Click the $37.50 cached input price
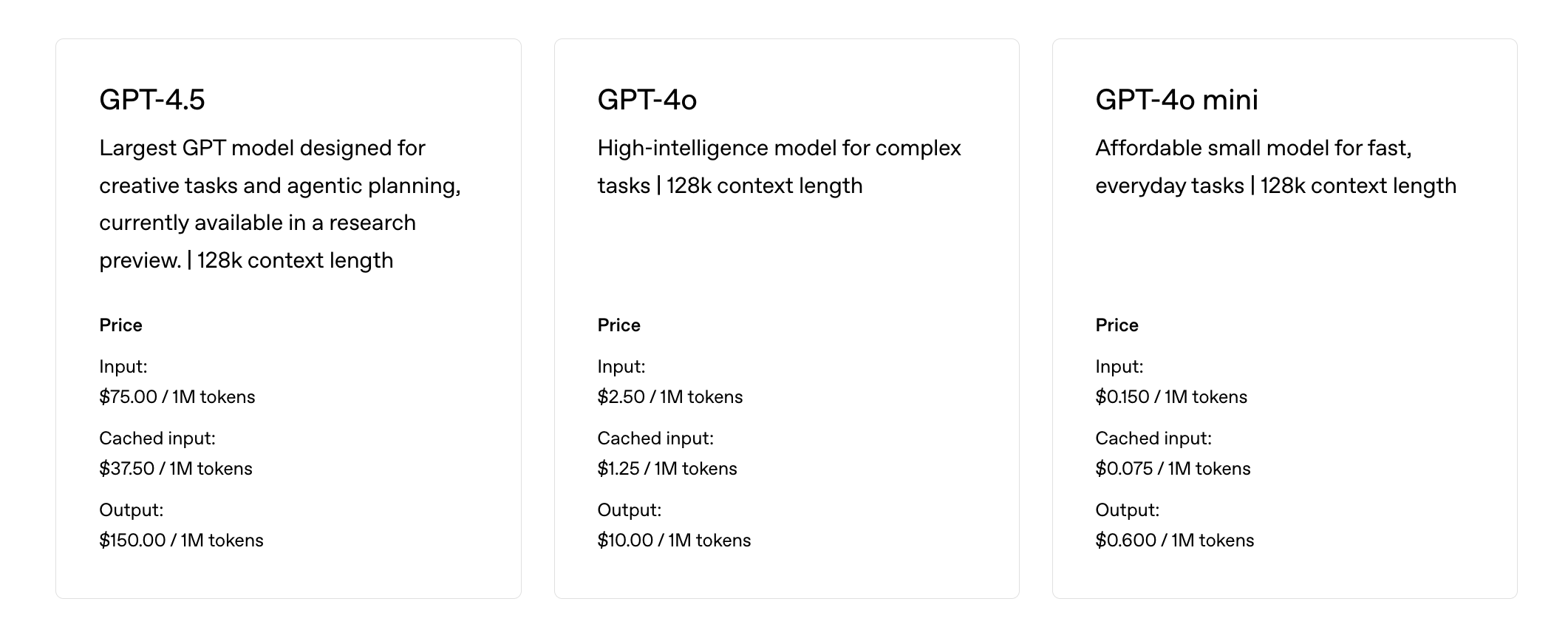Screen dimensions: 1568x630 click(176, 469)
